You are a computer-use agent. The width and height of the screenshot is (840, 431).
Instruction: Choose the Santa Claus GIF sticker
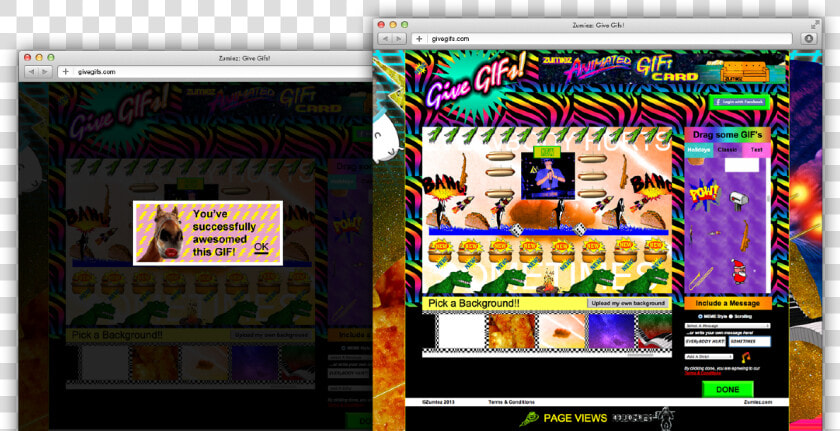pos(738,270)
